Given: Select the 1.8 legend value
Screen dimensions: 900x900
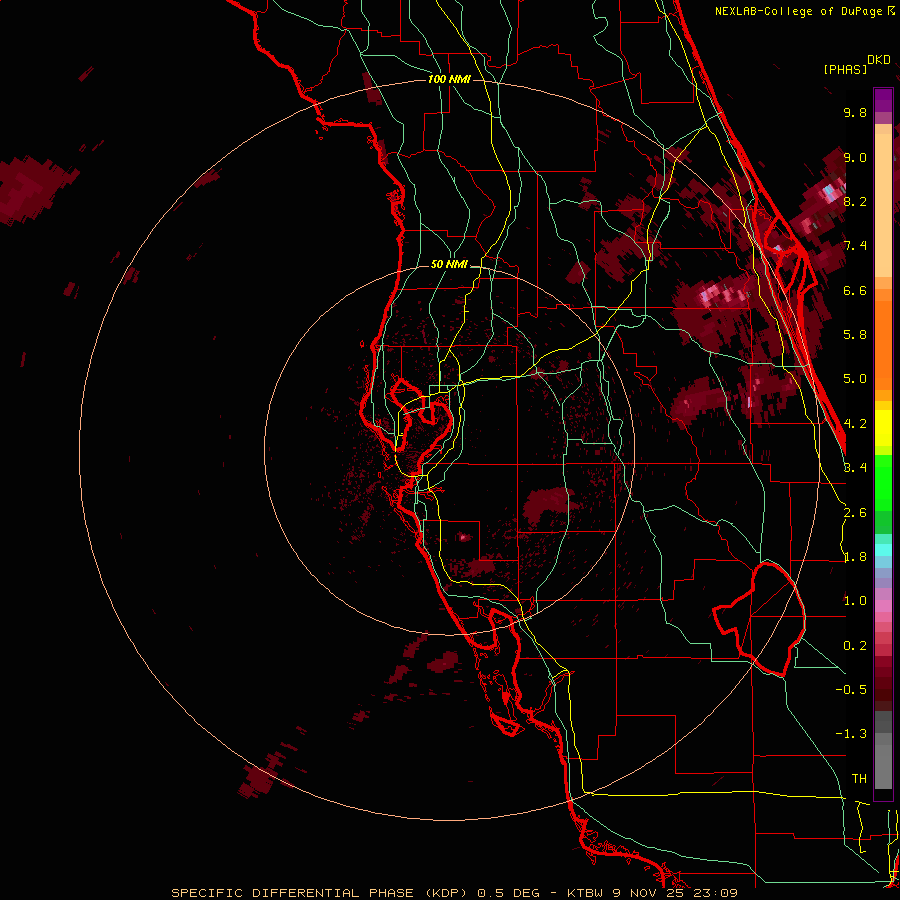Looking at the screenshot, I should (855, 557).
